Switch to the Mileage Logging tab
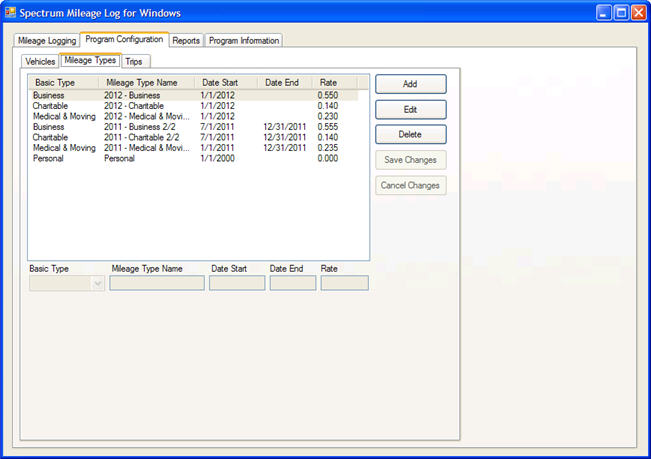The image size is (651, 459). click(x=47, y=41)
